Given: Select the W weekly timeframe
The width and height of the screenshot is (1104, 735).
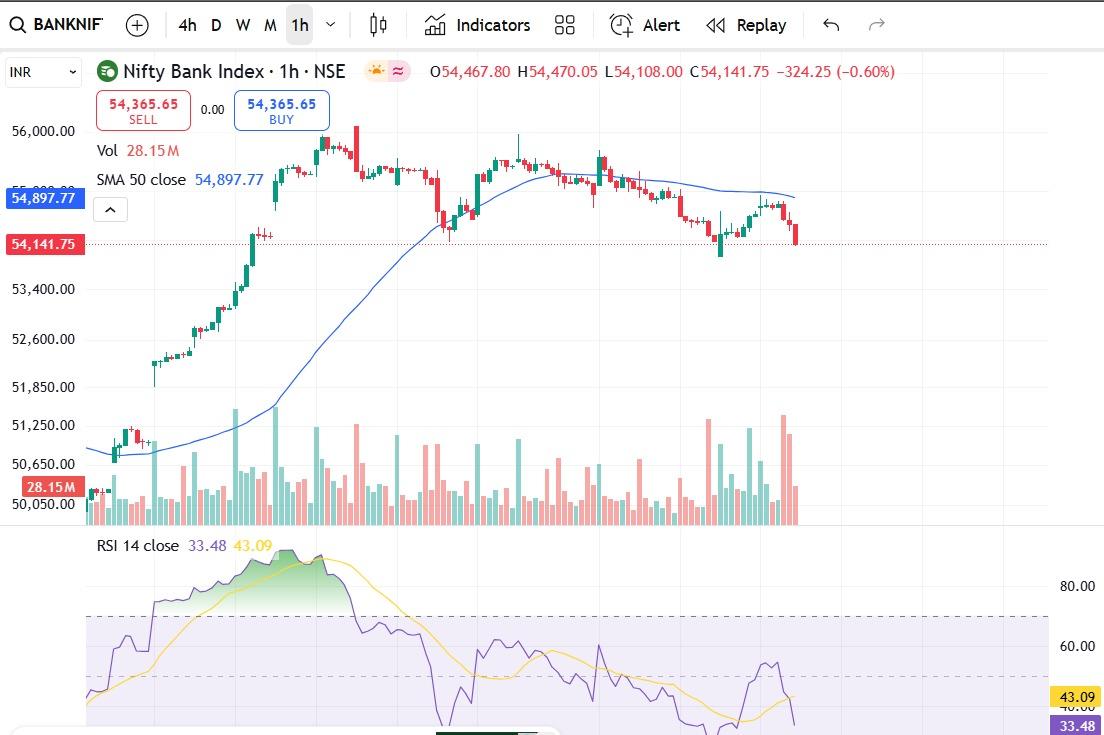Looking at the screenshot, I should point(243,25).
